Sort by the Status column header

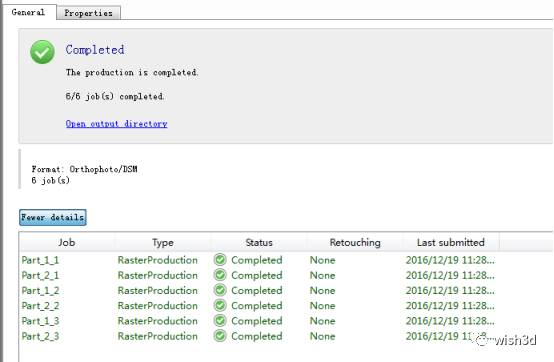259,242
